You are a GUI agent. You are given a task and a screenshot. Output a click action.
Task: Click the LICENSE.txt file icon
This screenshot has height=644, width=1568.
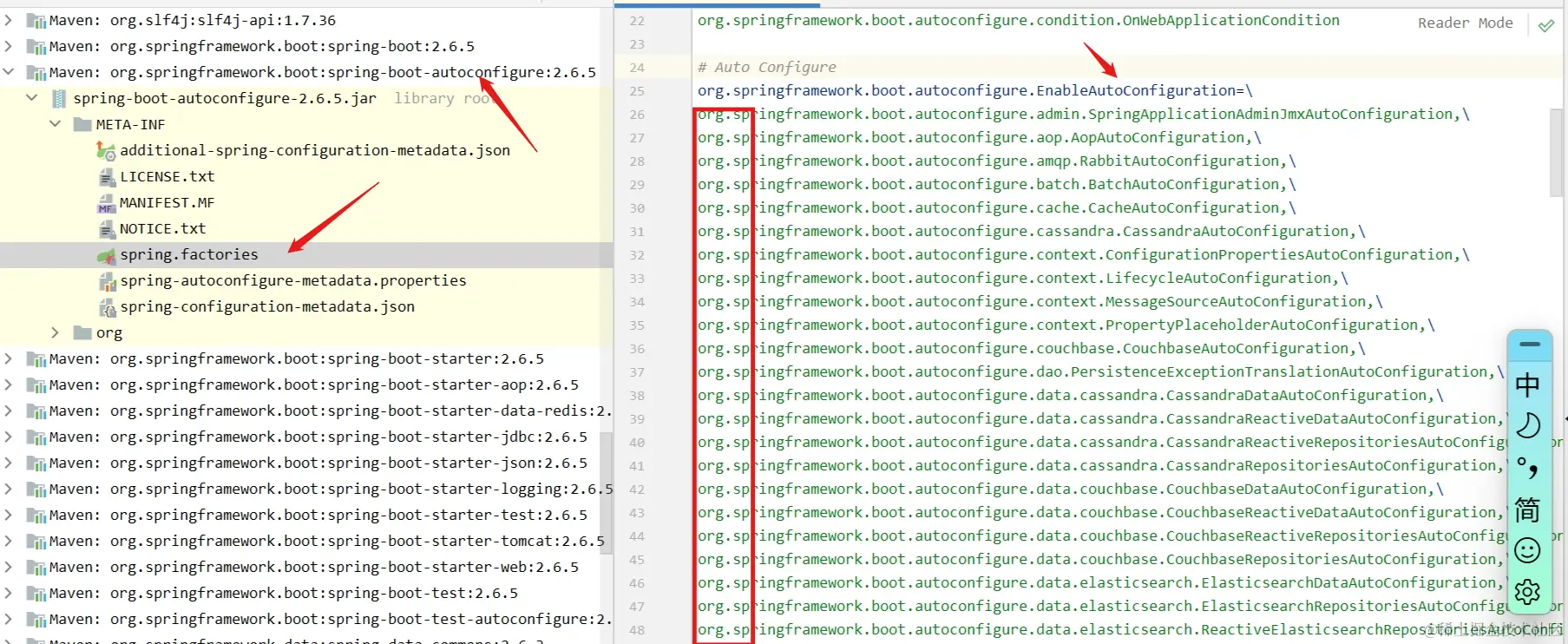click(x=107, y=177)
